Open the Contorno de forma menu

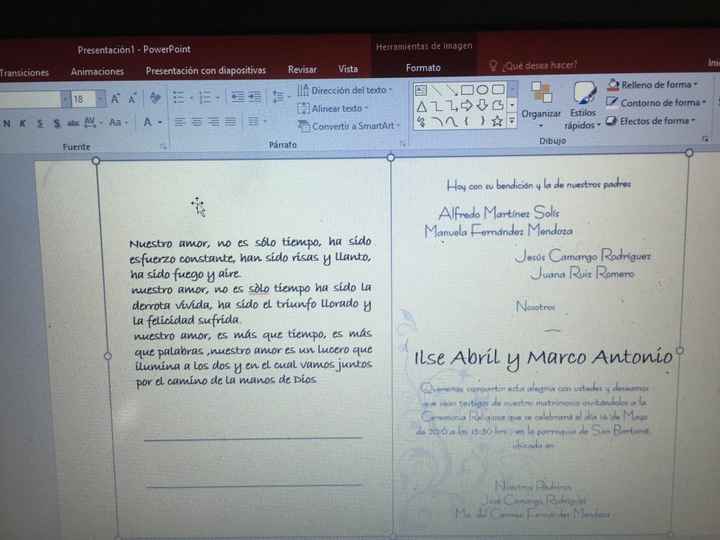point(656,102)
